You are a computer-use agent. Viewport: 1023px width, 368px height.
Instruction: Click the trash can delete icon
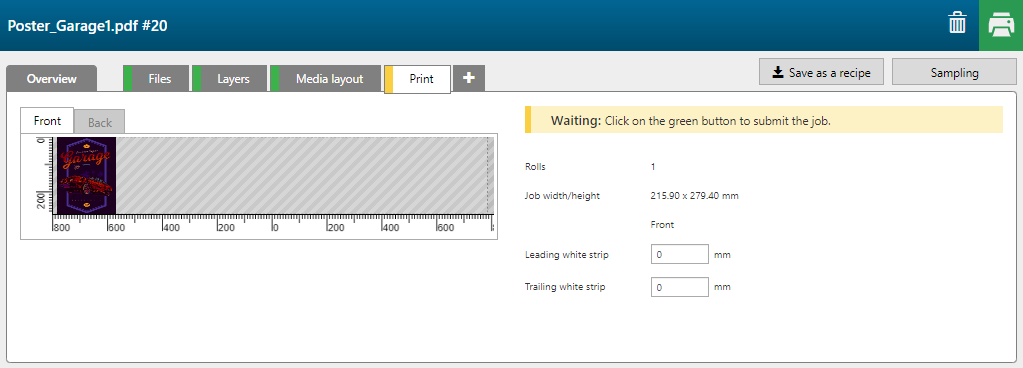coord(957,25)
